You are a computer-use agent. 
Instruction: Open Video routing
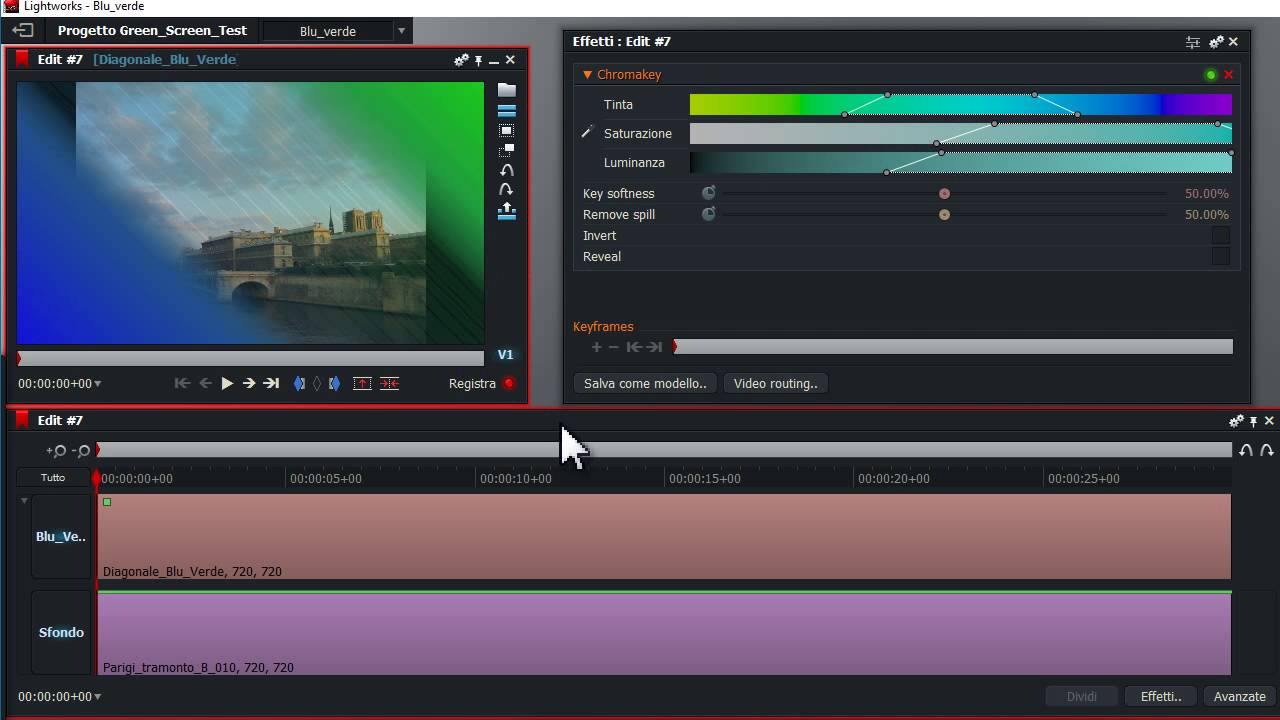[776, 383]
